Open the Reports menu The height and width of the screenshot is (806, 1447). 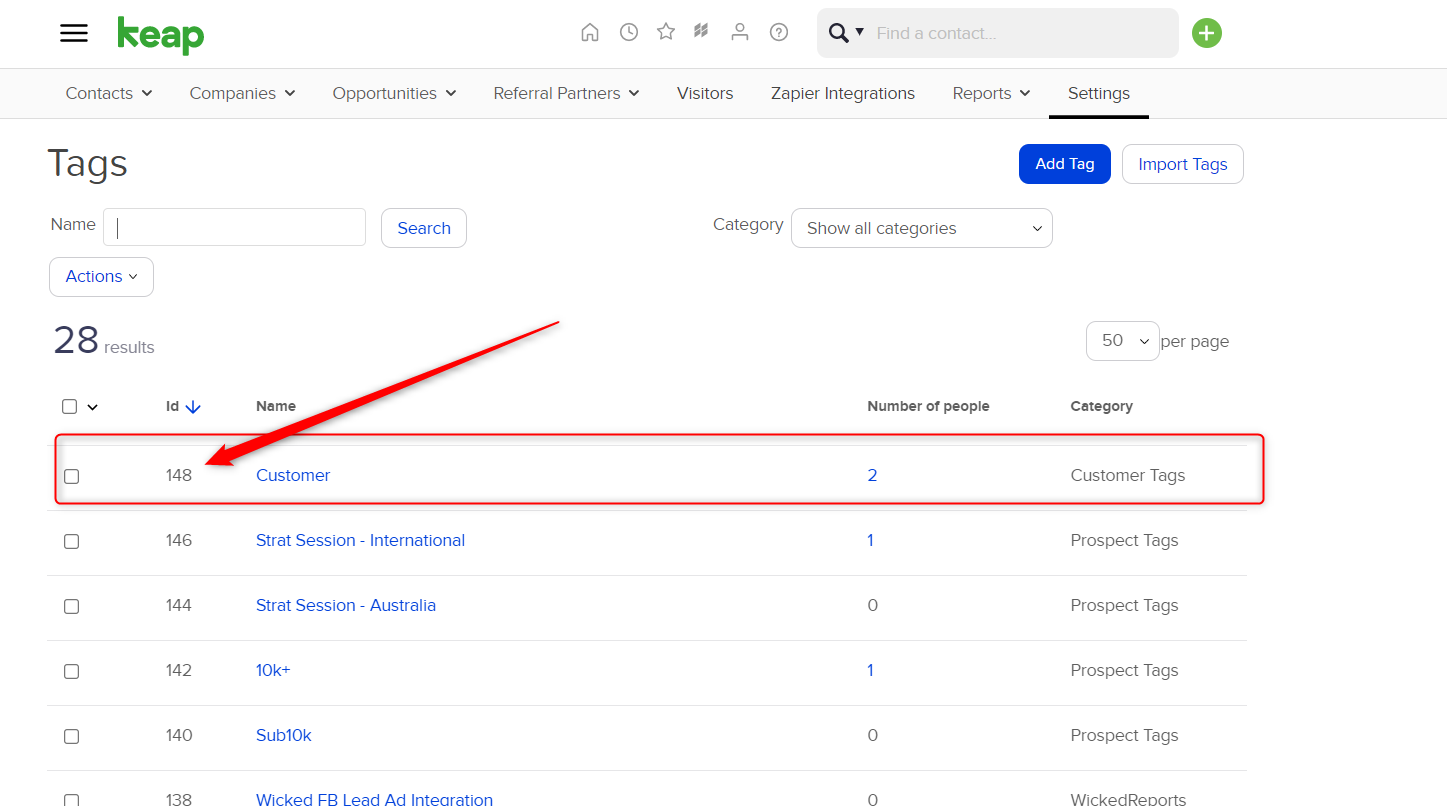991,93
